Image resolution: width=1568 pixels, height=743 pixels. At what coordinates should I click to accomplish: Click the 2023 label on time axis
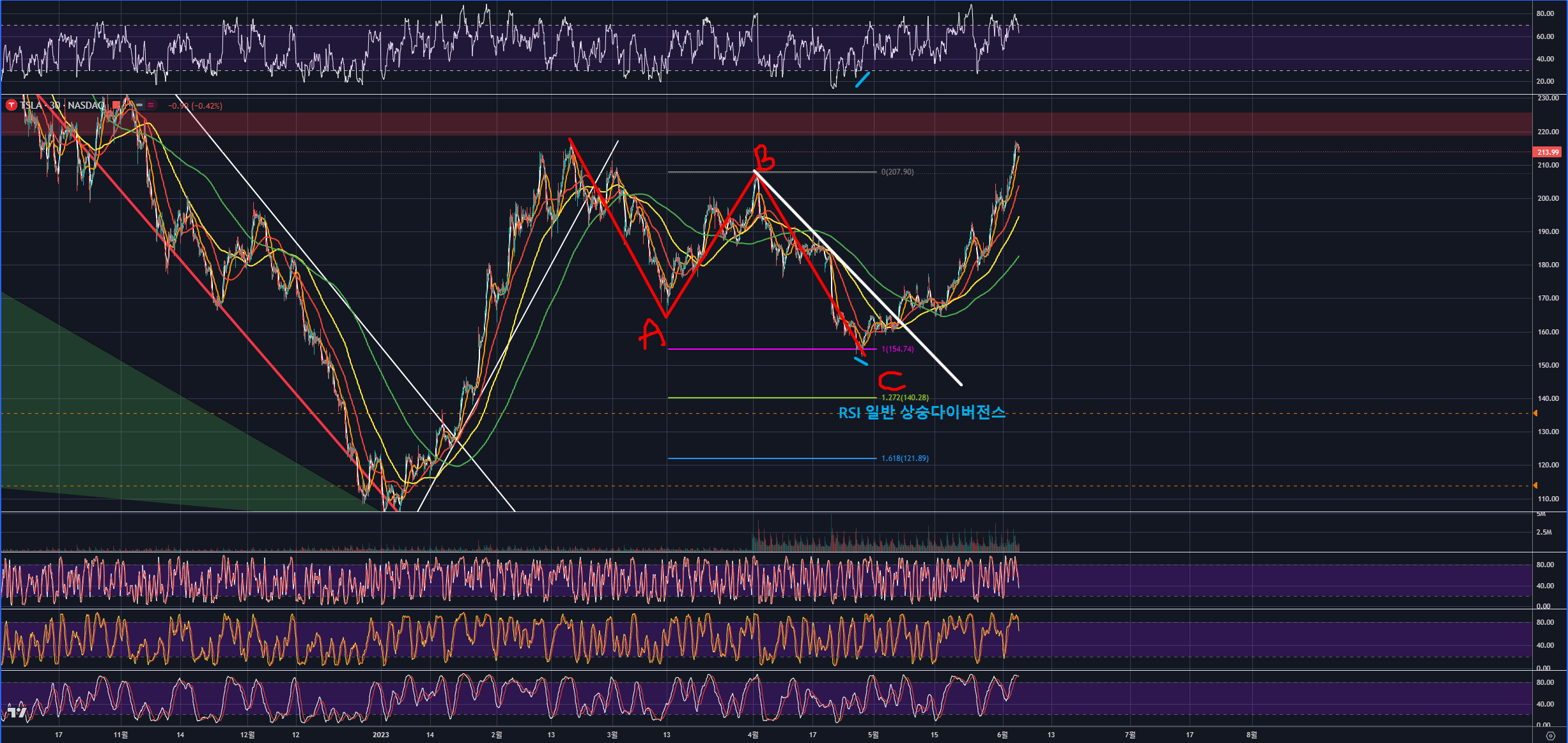tap(380, 735)
